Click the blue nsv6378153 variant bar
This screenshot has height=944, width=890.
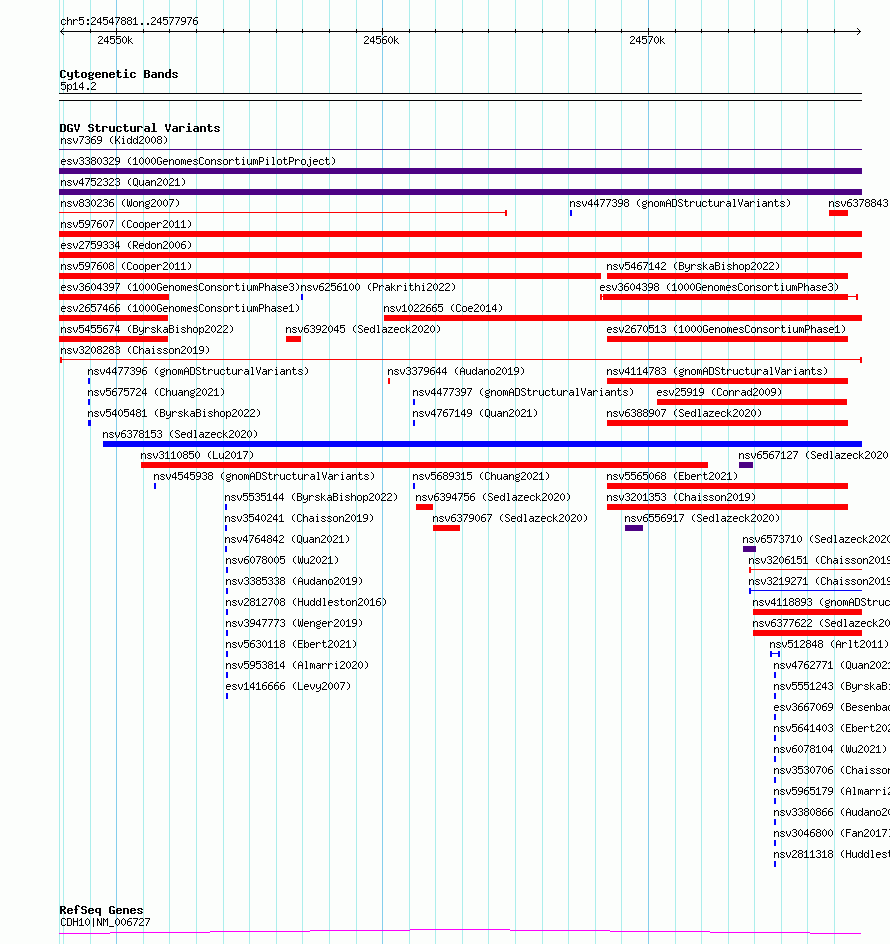click(x=482, y=444)
